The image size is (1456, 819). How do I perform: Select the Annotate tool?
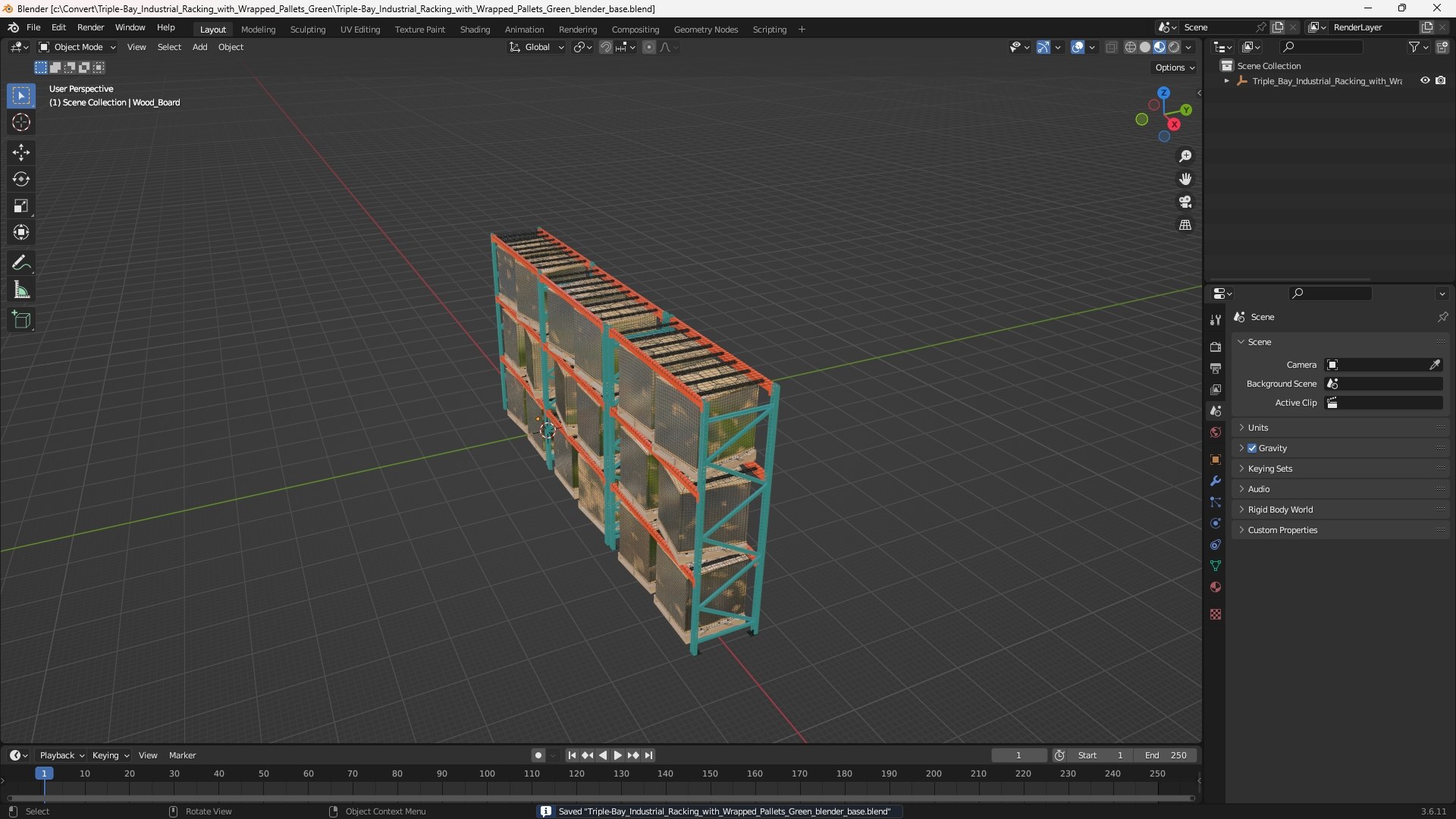[20, 263]
